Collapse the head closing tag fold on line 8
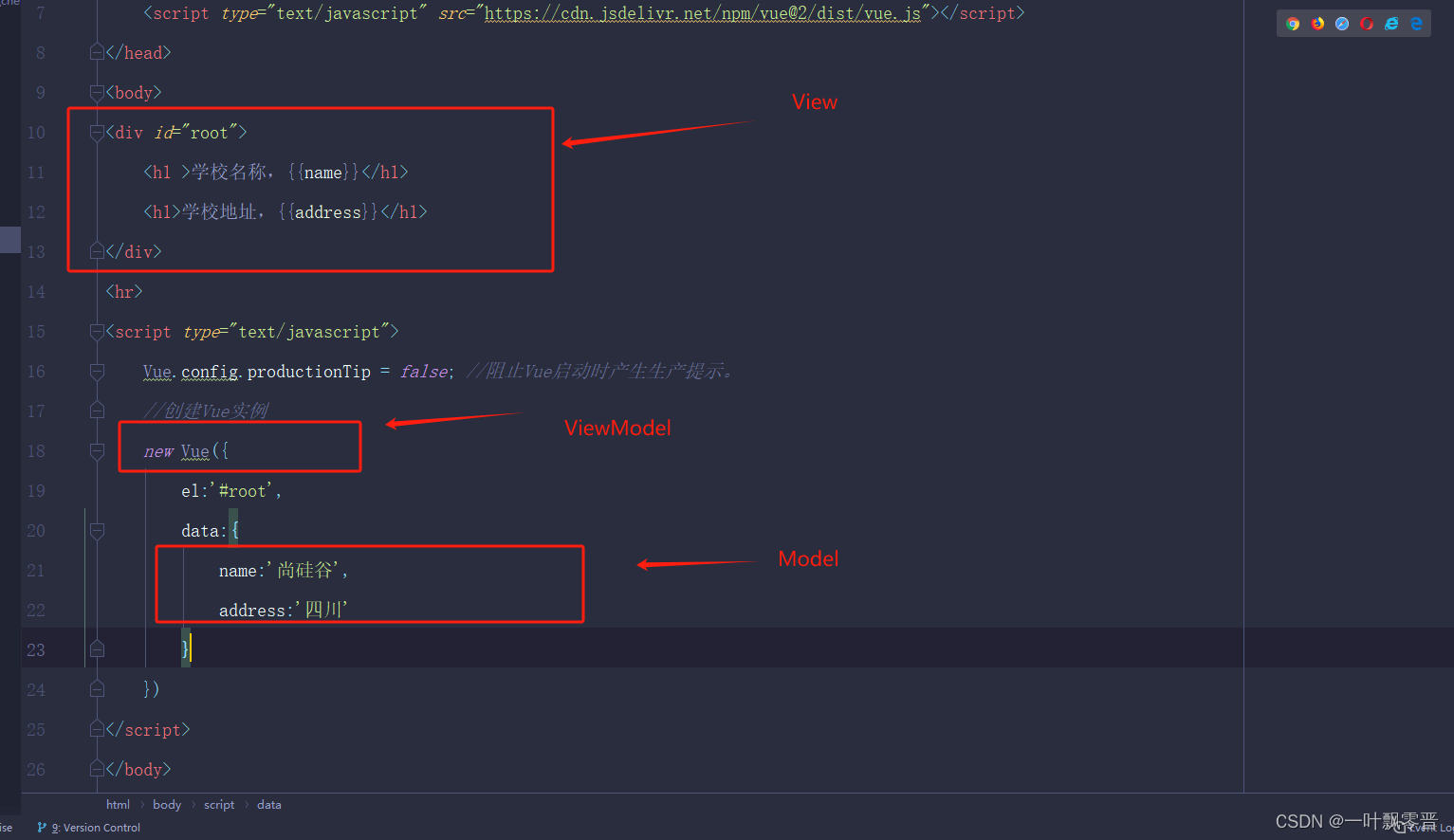Viewport: 1454px width, 840px height. 97,52
